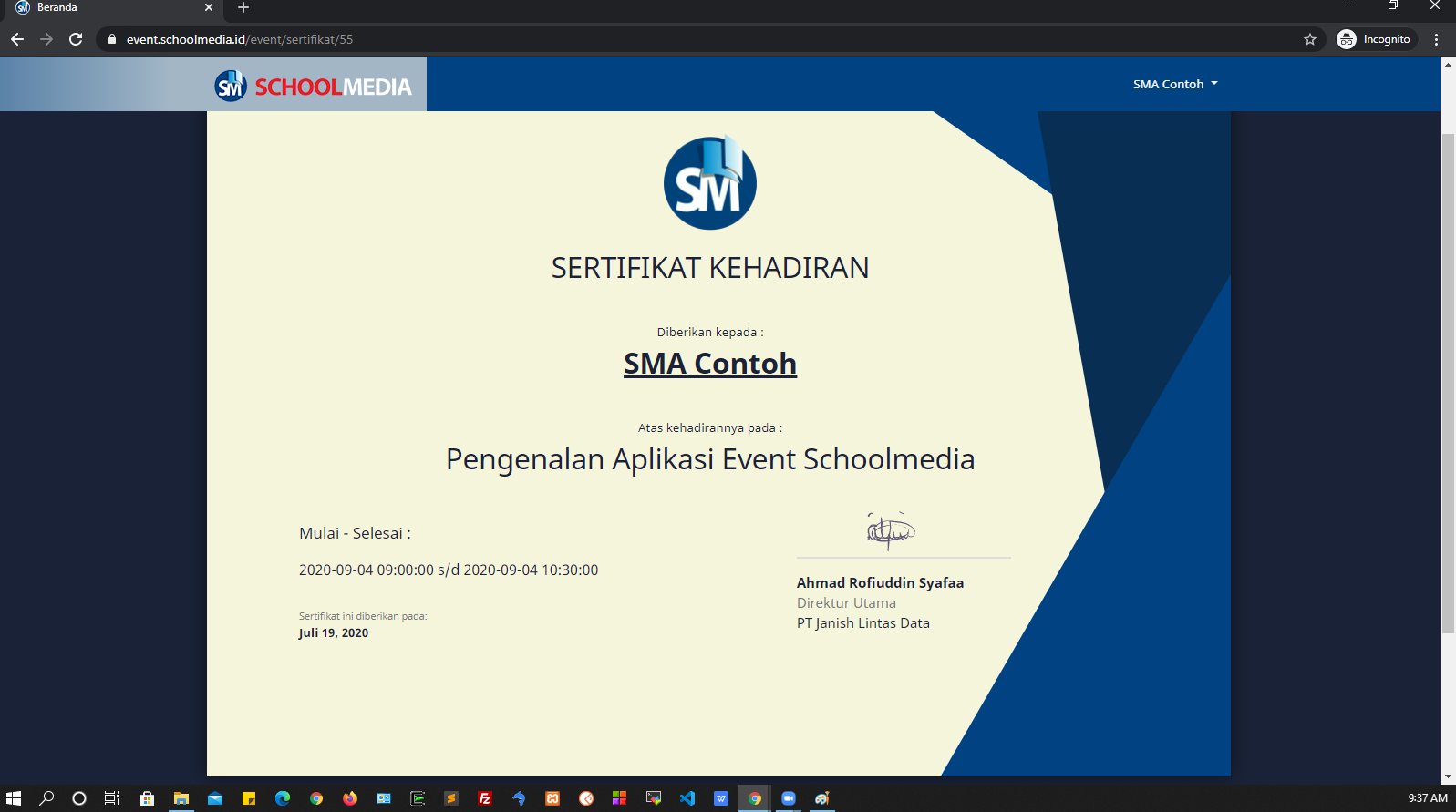1456x812 pixels.
Task: Click the scrollbar up arrow
Action: coord(1448,65)
